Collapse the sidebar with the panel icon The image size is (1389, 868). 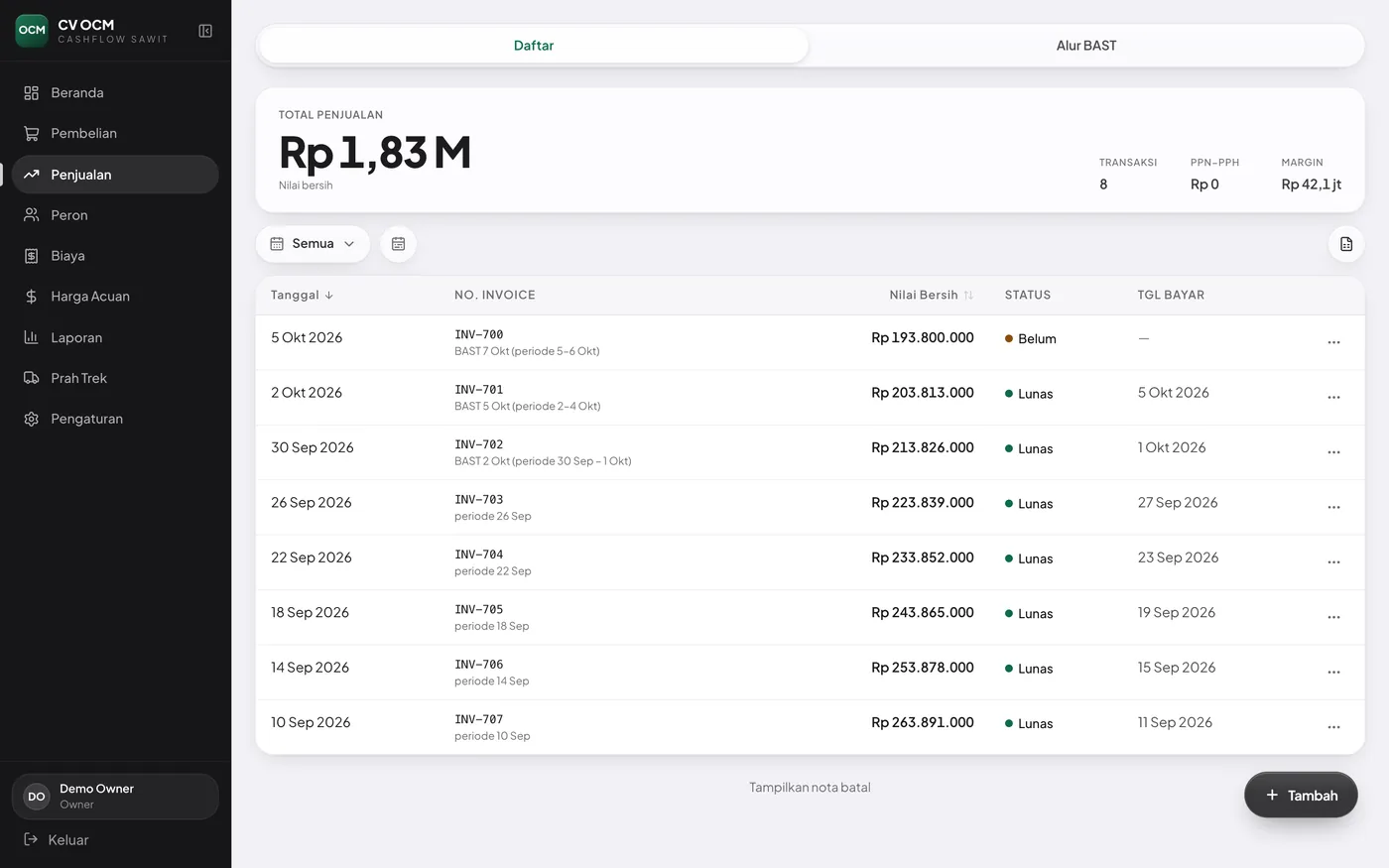(x=205, y=31)
